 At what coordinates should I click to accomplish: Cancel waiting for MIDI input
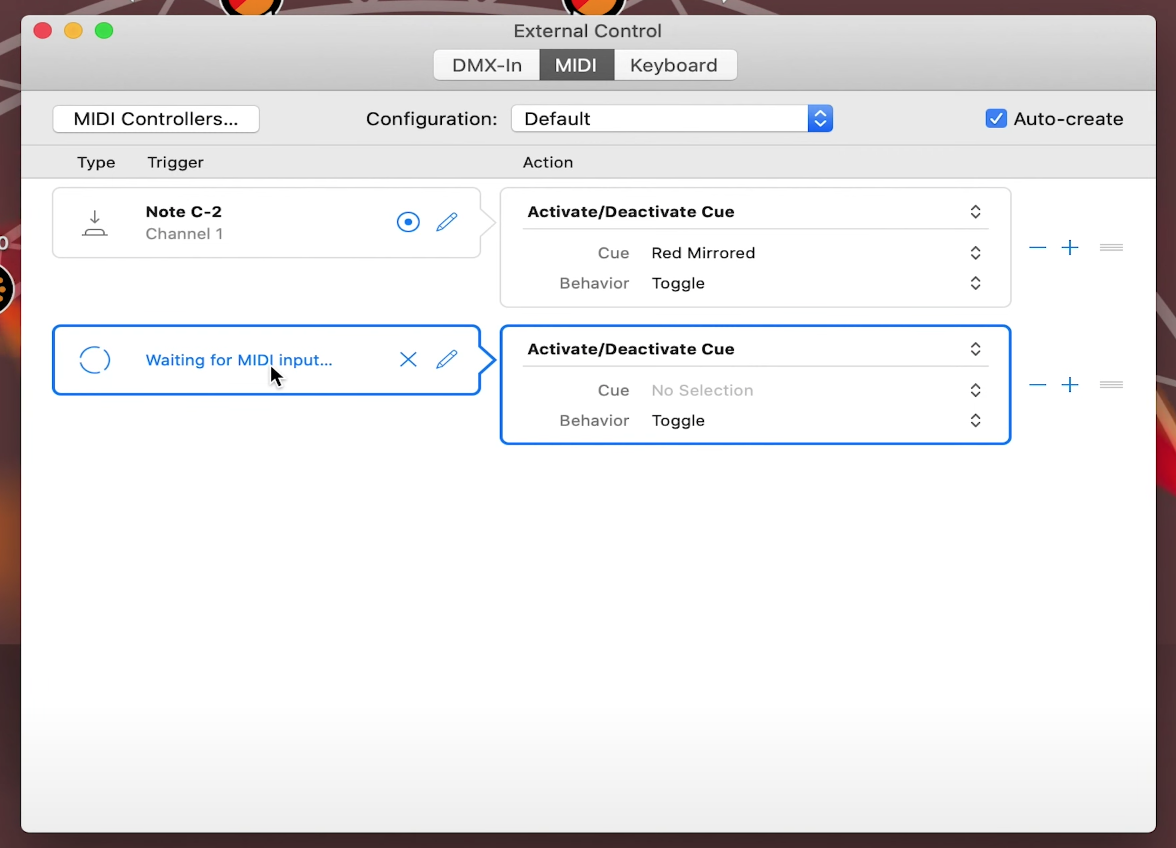[x=408, y=360]
